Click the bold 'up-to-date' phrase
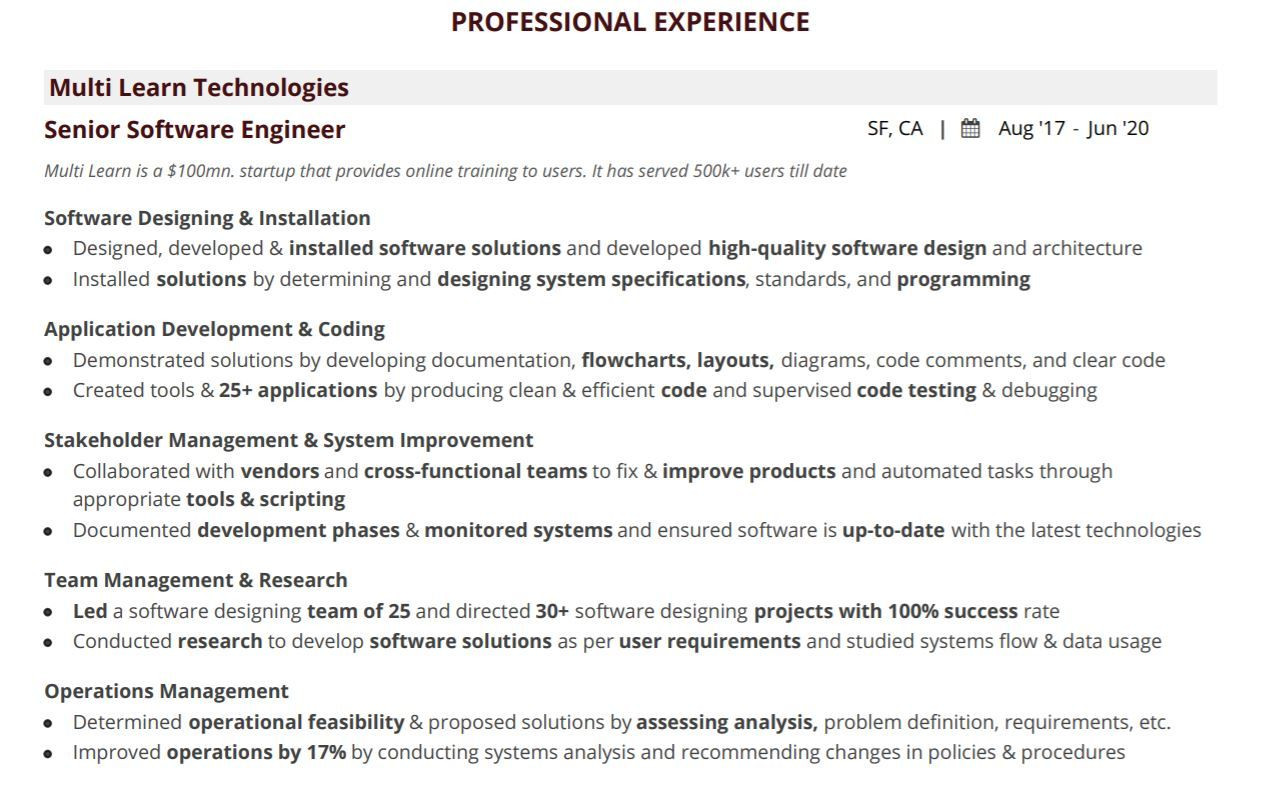Image resolution: width=1265 pixels, height=797 pixels. pos(893,530)
